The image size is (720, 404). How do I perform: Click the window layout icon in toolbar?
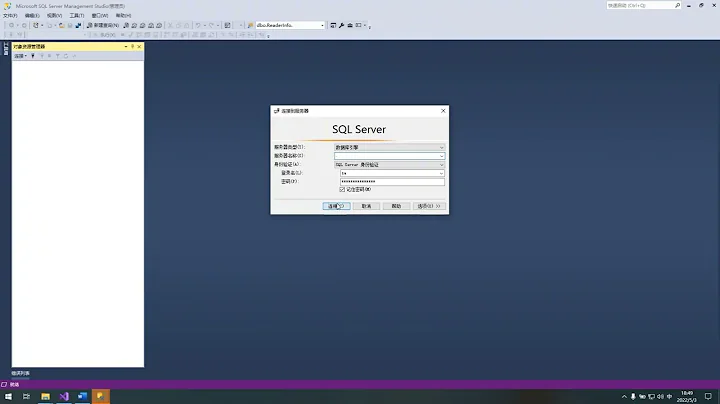[359, 25]
